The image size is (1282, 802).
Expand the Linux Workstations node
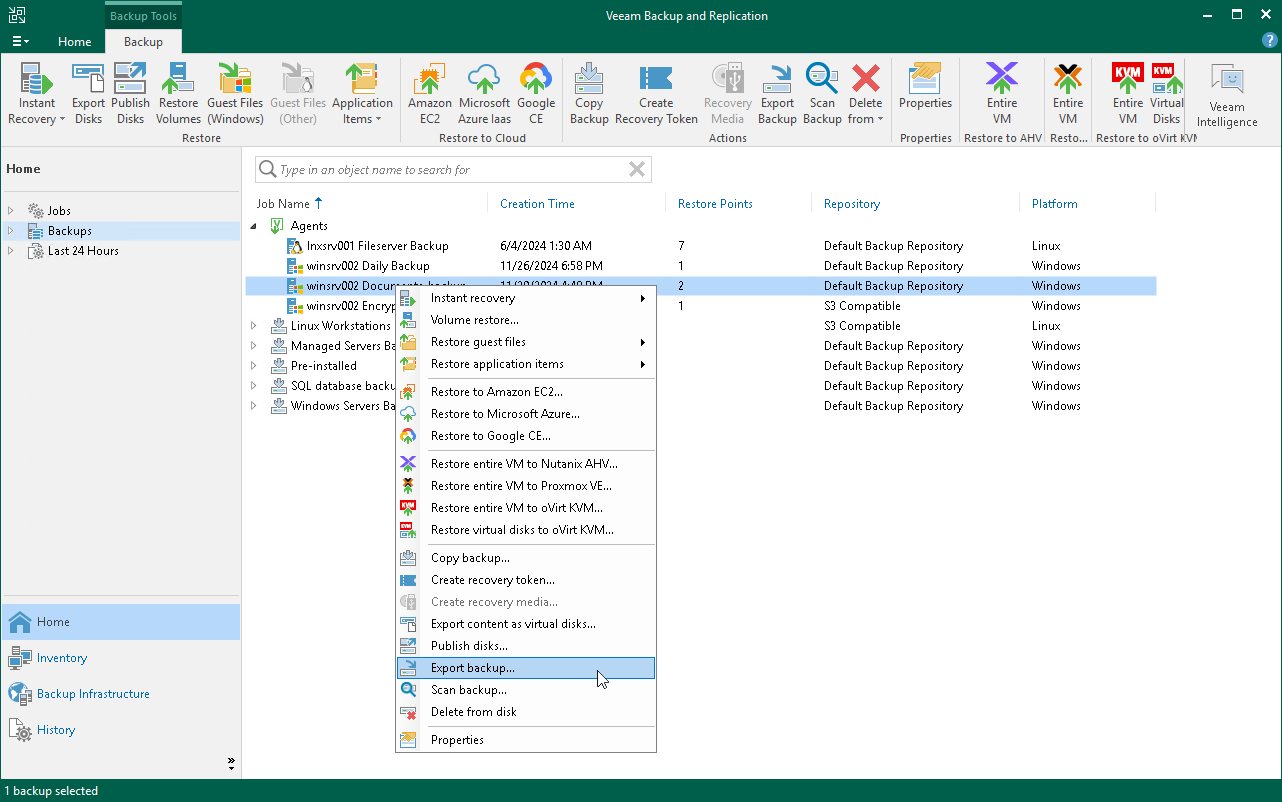(254, 325)
